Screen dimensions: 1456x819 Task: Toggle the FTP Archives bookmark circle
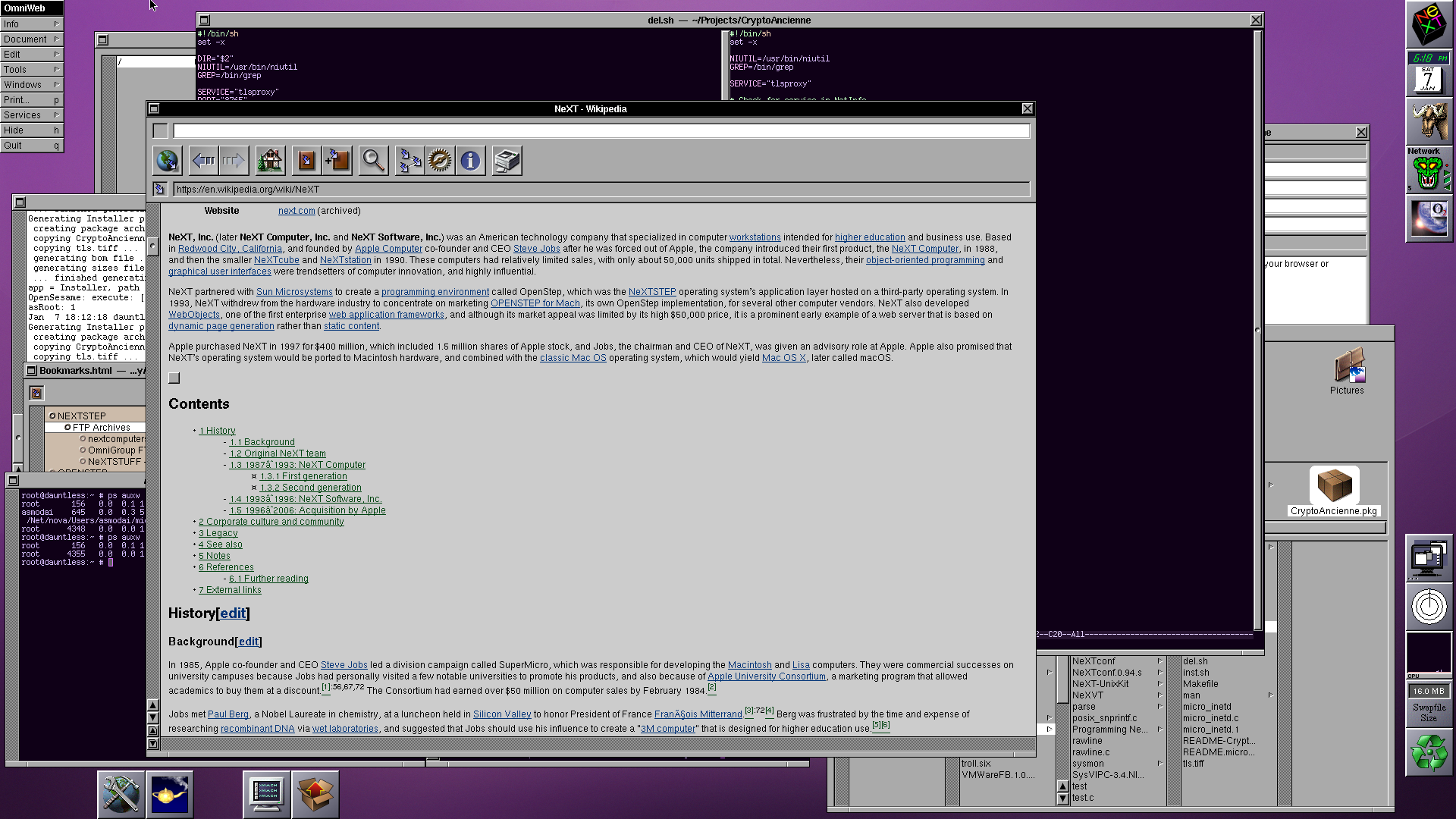(67, 428)
